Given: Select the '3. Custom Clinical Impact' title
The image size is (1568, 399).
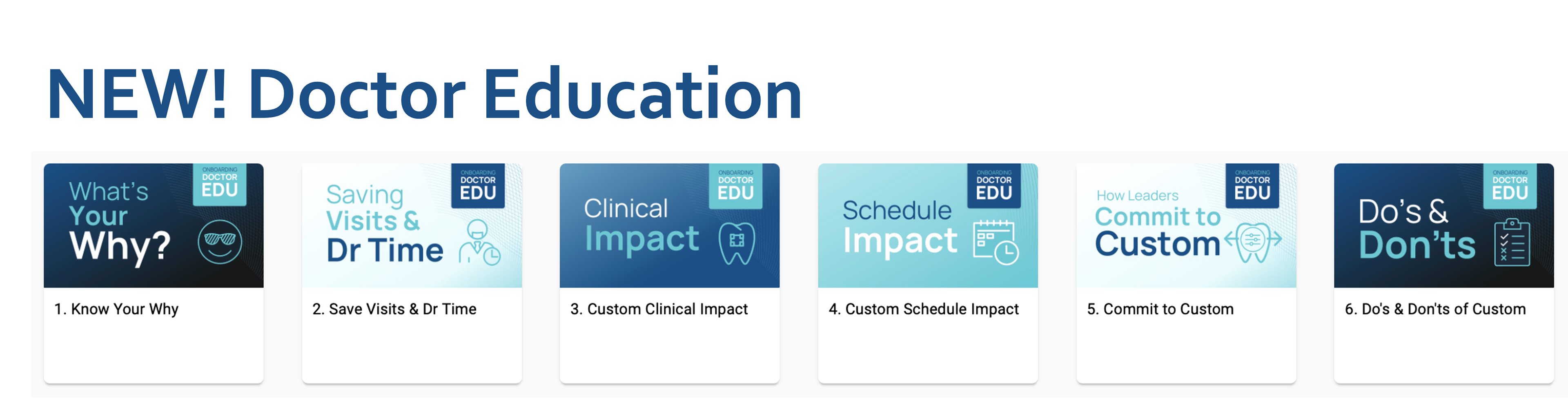Looking at the screenshot, I should 659,310.
